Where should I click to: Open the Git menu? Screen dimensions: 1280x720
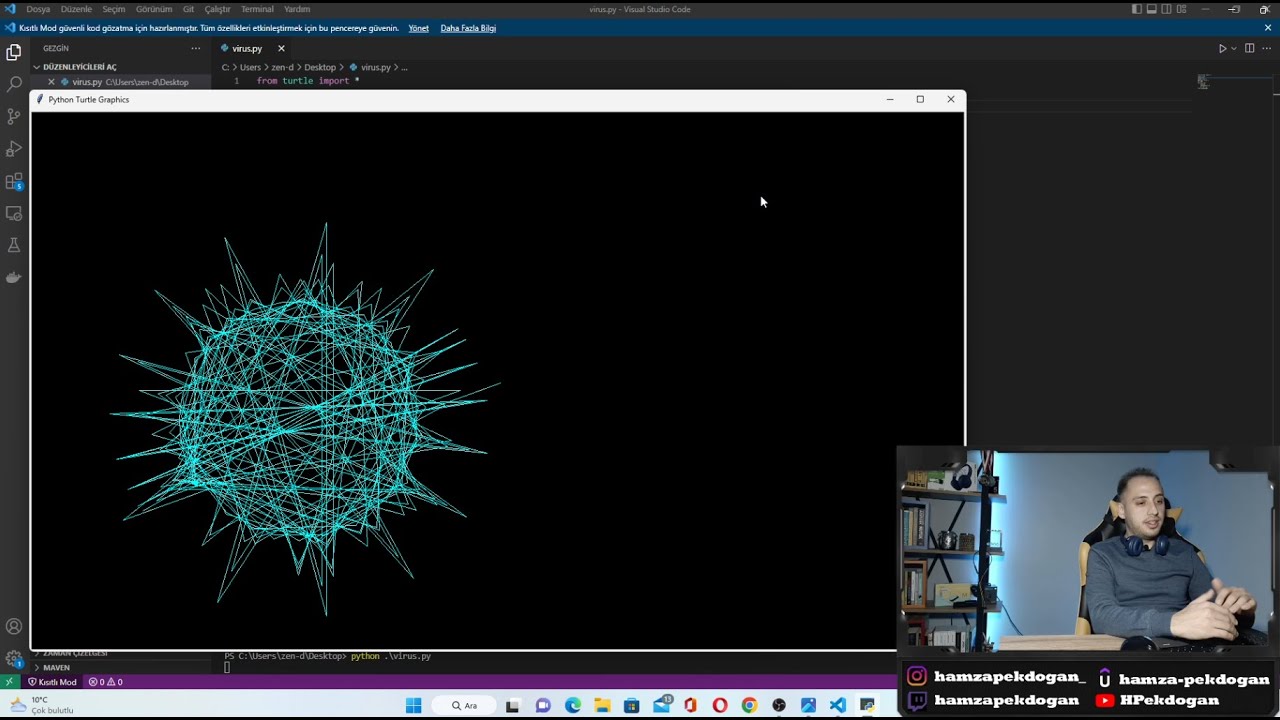[x=188, y=9]
